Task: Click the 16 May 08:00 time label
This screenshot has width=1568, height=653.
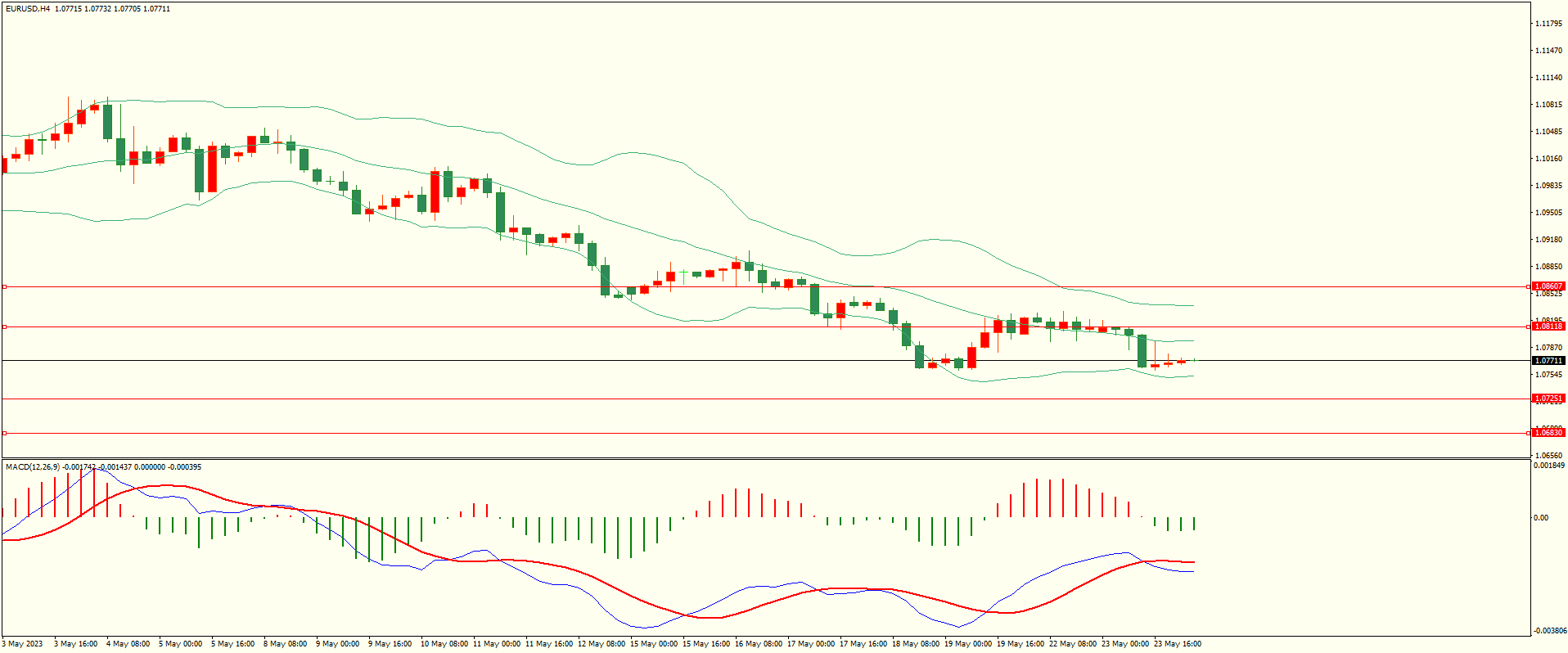Action: [x=759, y=643]
